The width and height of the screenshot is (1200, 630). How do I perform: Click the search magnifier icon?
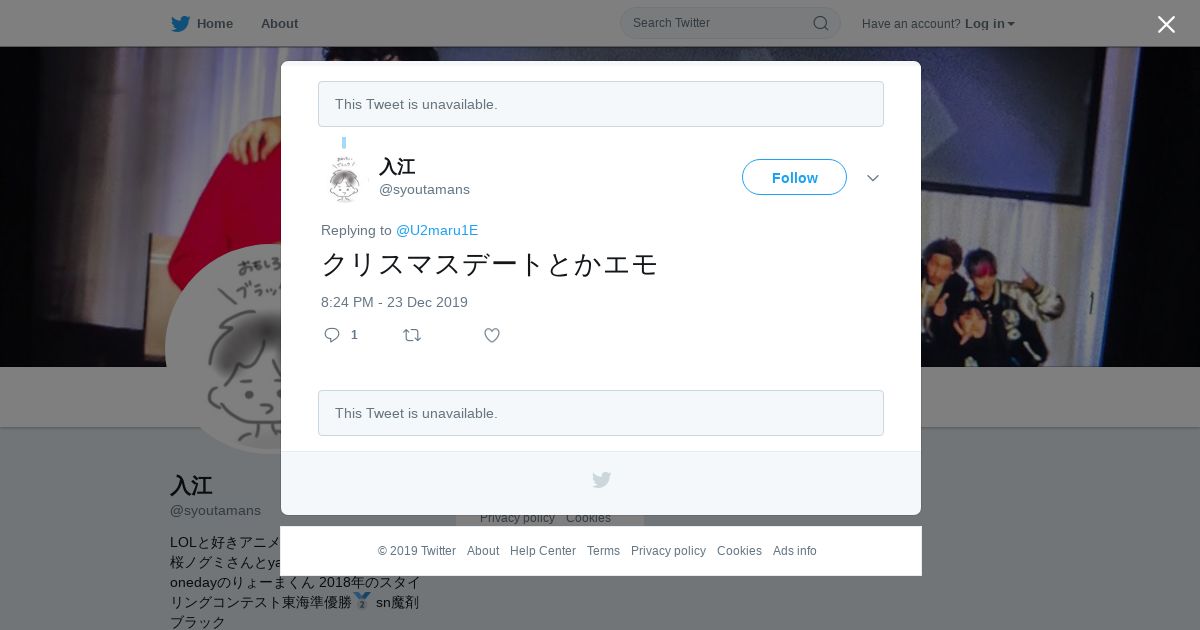pos(820,23)
